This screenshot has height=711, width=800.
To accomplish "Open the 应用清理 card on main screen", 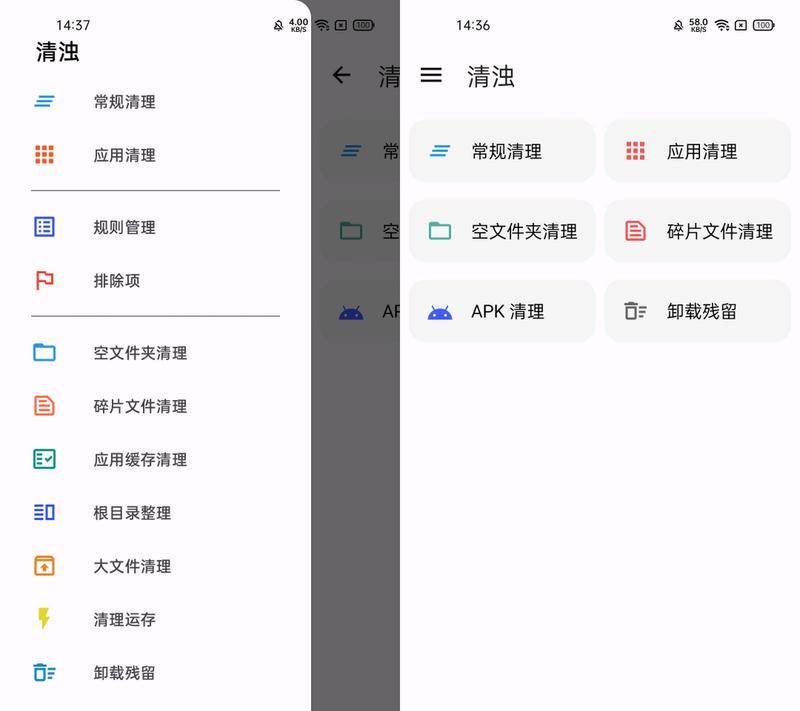I will [x=697, y=151].
